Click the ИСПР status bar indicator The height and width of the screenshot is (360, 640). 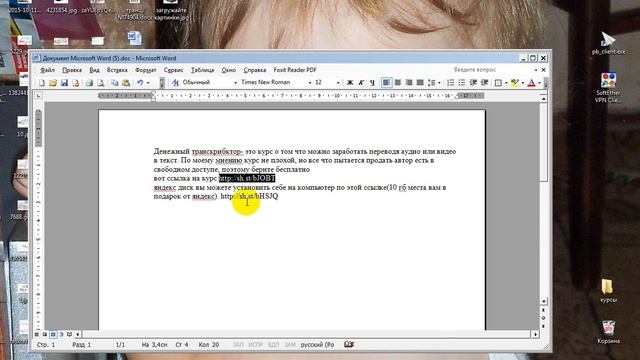pyautogui.click(x=256, y=345)
